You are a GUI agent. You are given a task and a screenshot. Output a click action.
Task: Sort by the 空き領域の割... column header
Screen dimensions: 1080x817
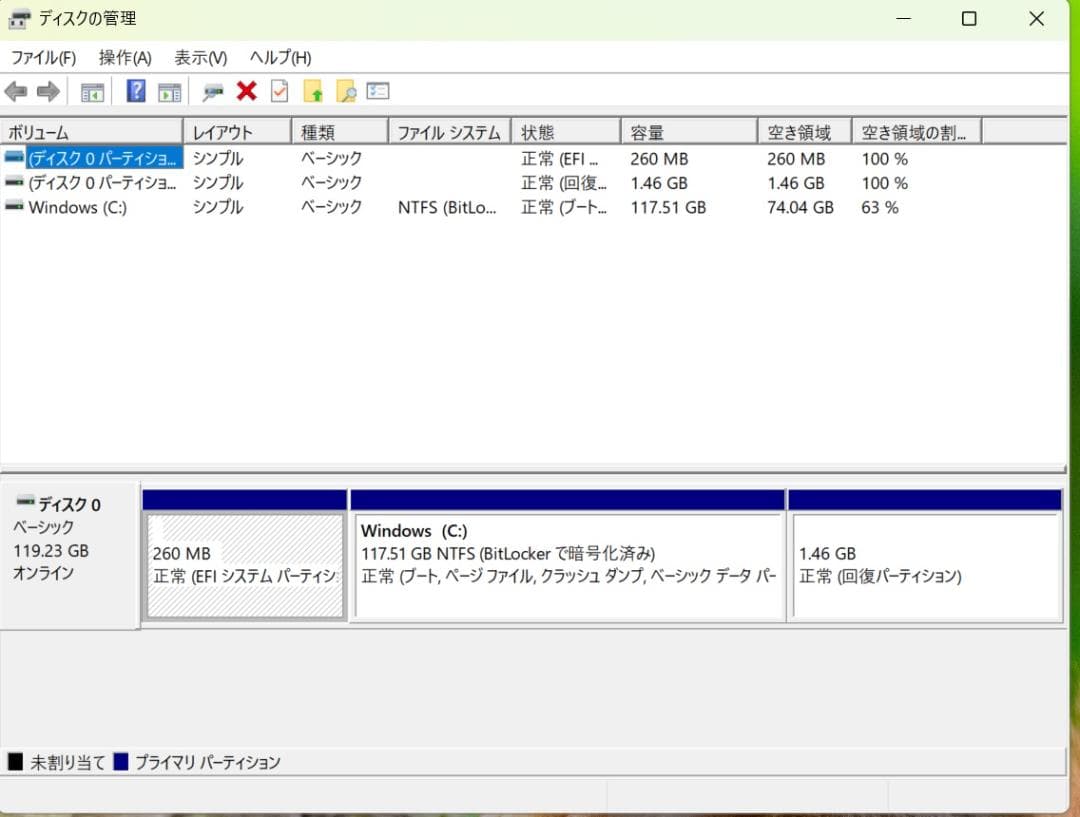tap(917, 132)
